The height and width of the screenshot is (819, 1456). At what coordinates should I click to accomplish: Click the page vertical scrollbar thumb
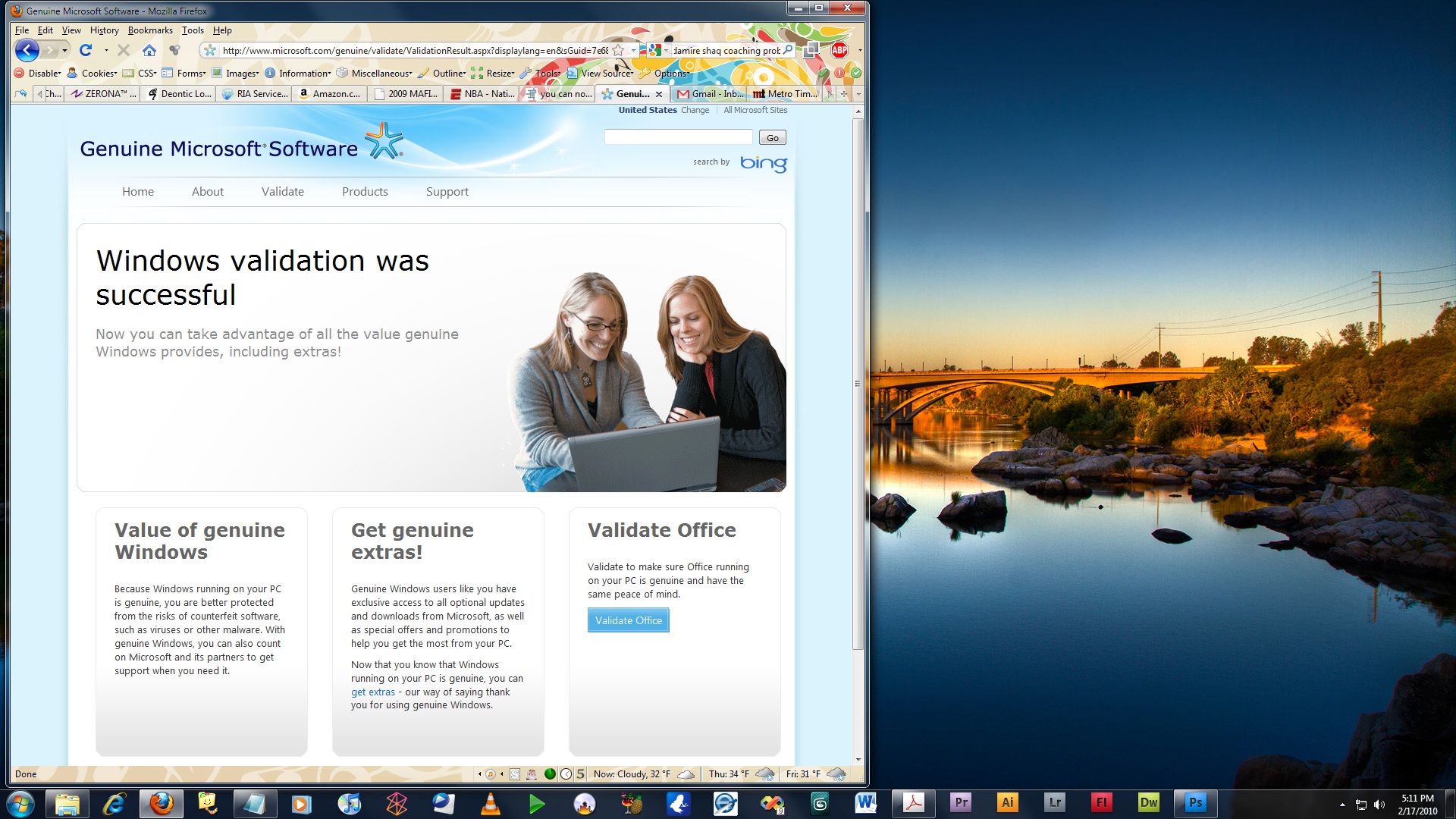pyautogui.click(x=858, y=384)
